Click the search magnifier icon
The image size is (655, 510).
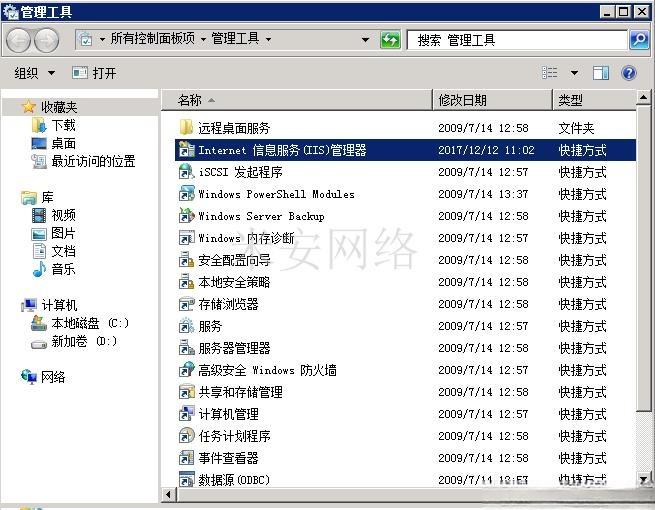pyautogui.click(x=639, y=40)
